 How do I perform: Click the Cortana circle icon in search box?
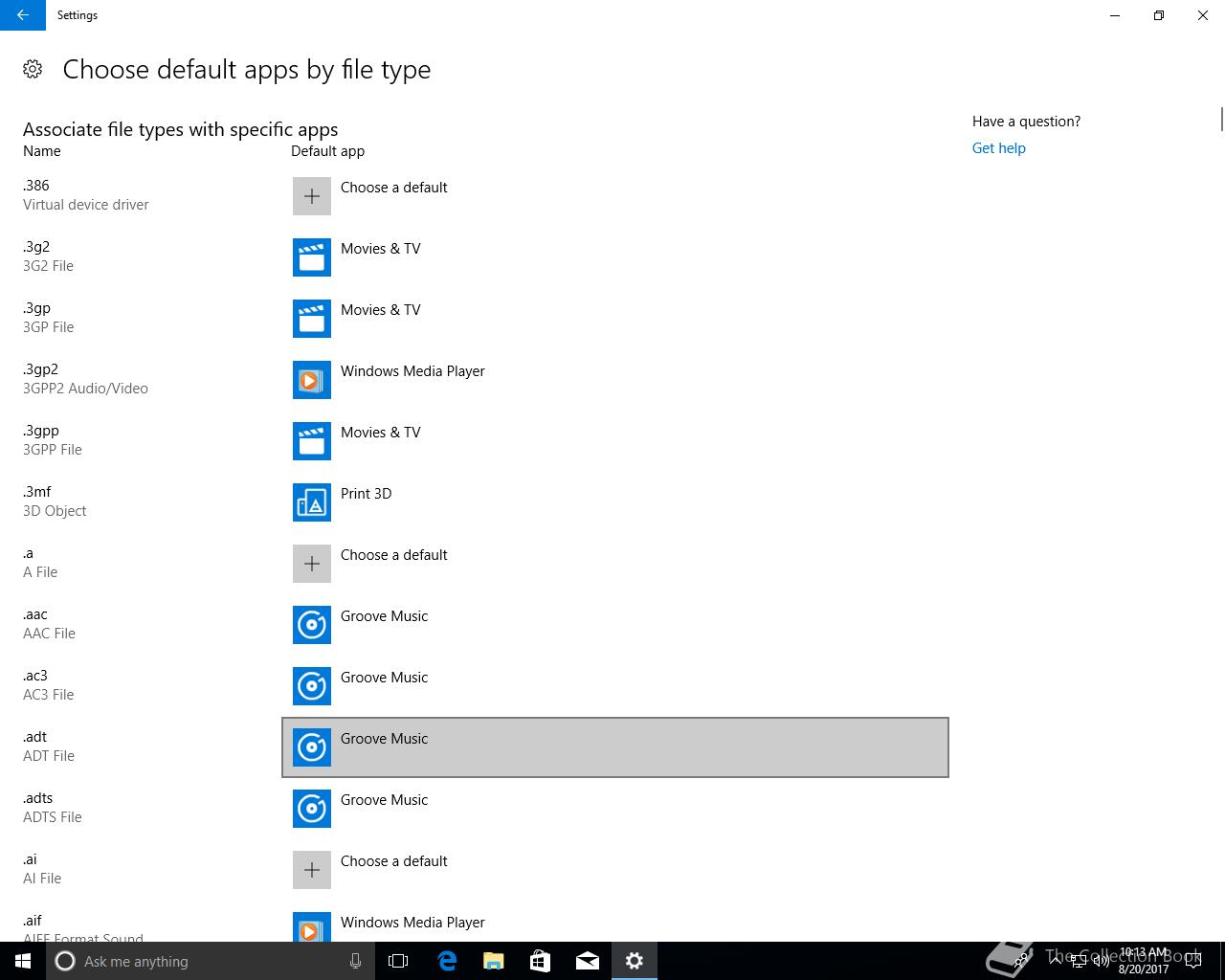[65, 961]
